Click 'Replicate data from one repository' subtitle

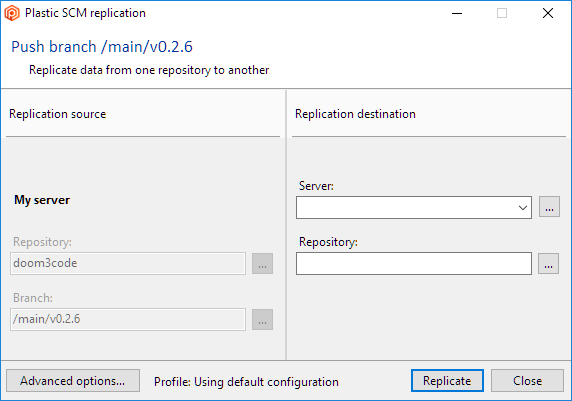coord(149,70)
